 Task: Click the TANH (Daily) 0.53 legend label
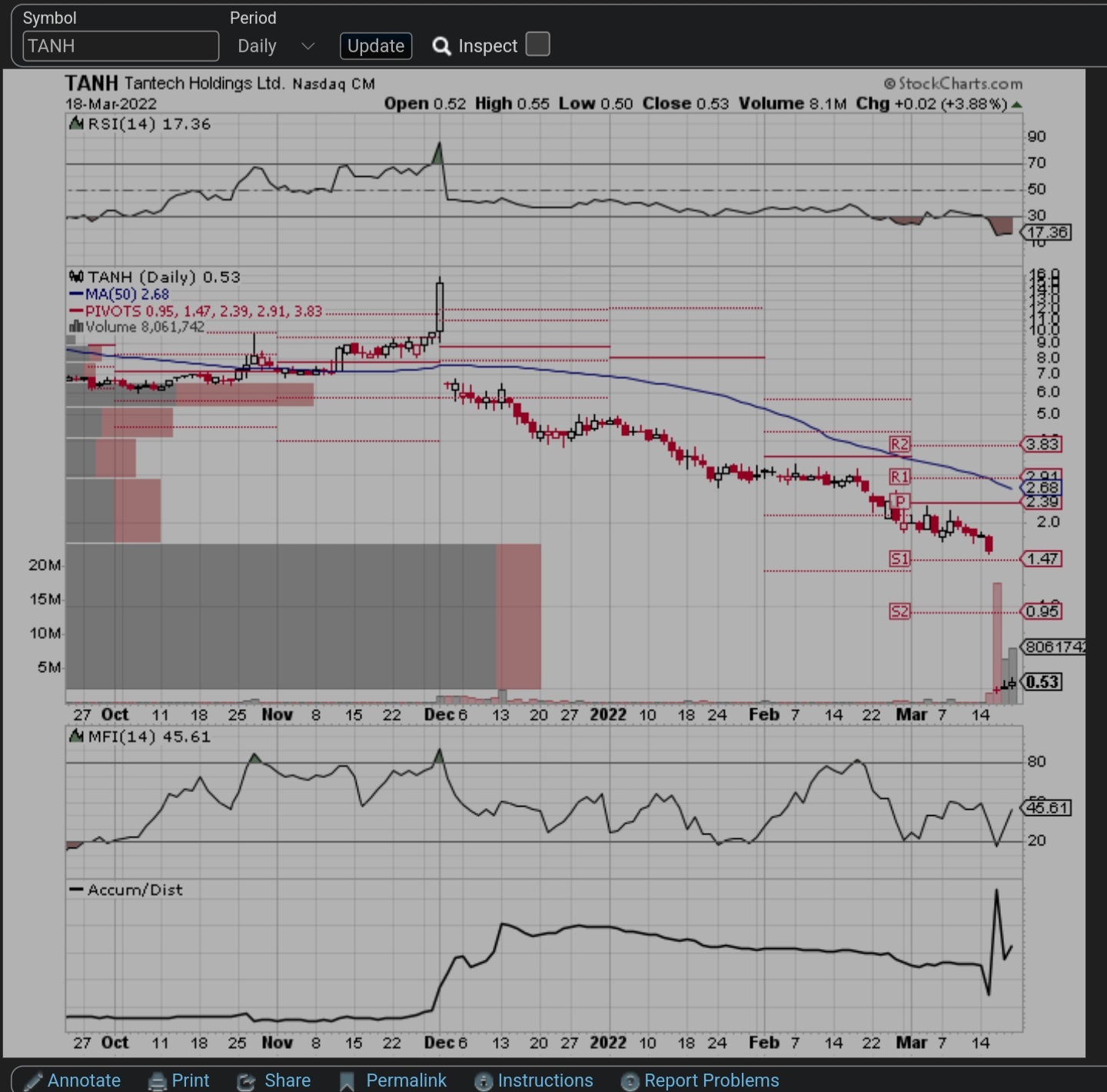click(x=155, y=277)
